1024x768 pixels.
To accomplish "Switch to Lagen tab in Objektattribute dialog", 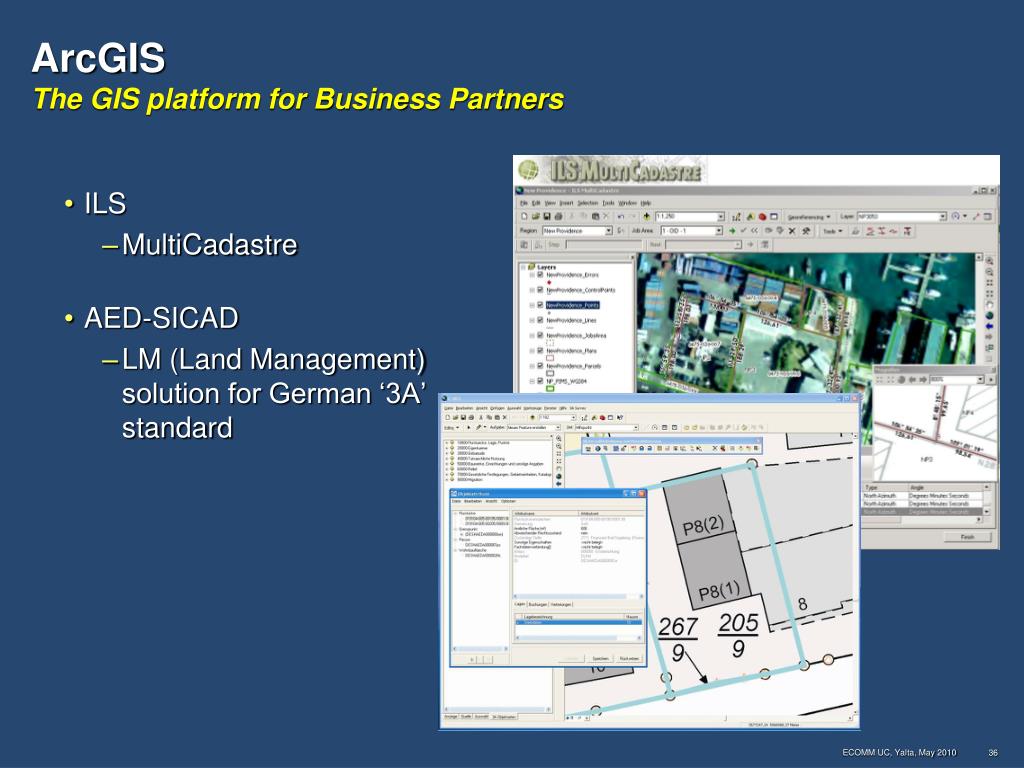I will pyautogui.click(x=520, y=604).
